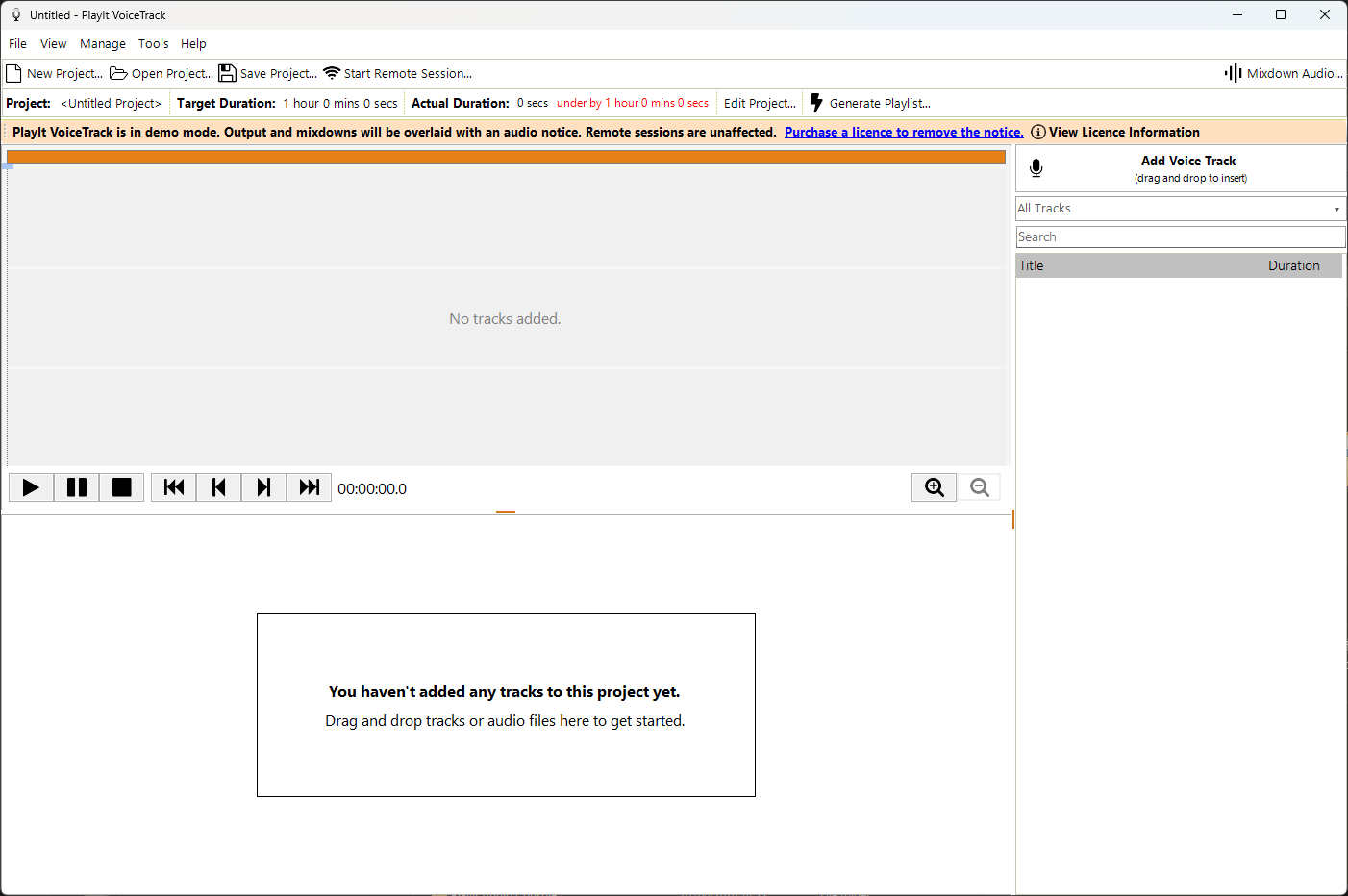Click the Add Voice Track microphone icon
Screen dimensions: 1348x896
coord(1036,168)
